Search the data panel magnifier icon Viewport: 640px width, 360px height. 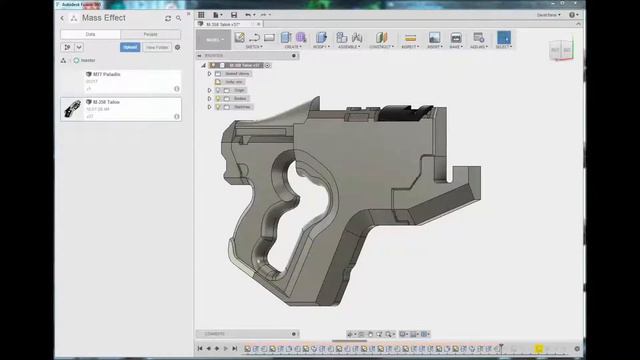179,18
